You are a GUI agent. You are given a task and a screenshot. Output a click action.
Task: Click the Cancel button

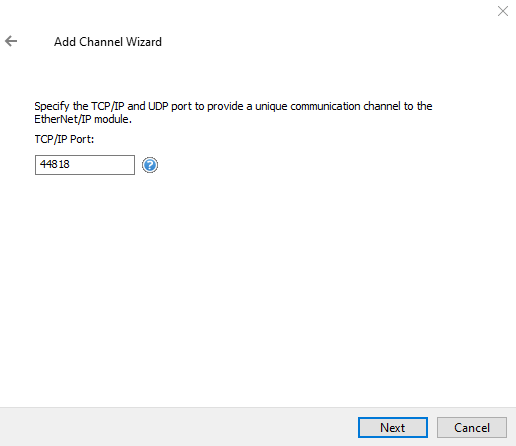click(x=472, y=427)
